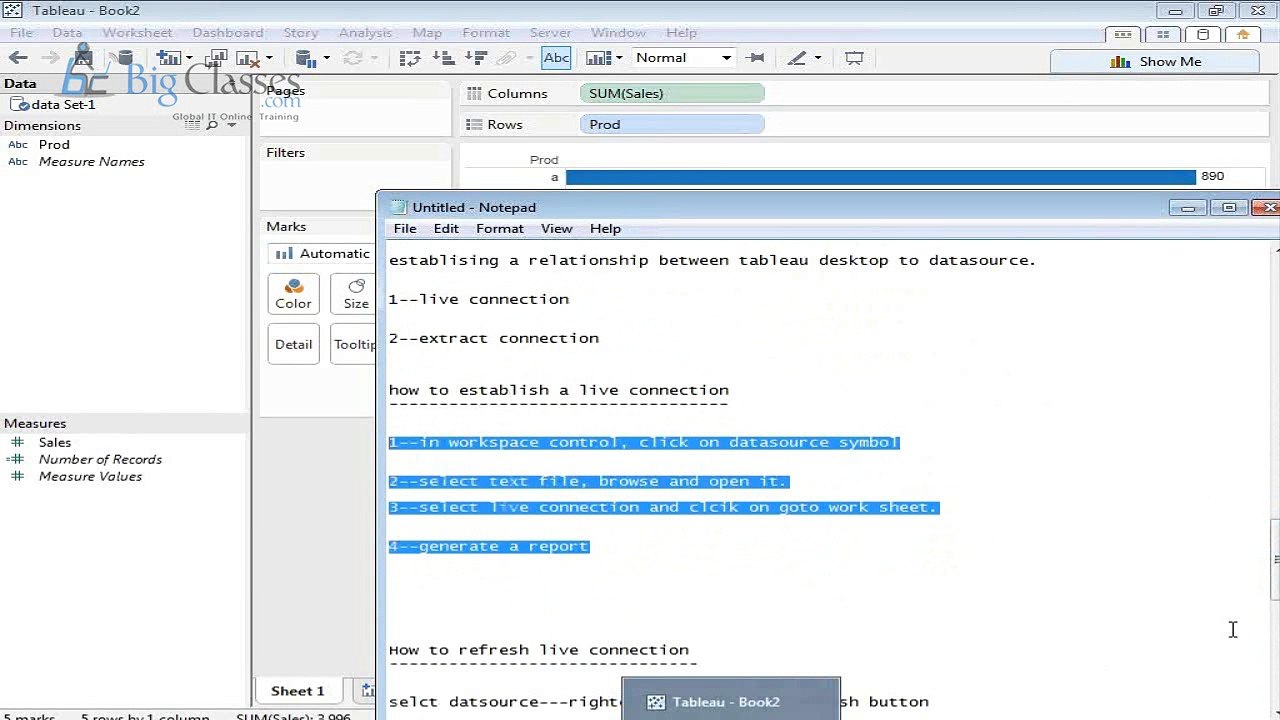Click the Detail marks card button
The image size is (1280, 720).
pyautogui.click(x=293, y=344)
